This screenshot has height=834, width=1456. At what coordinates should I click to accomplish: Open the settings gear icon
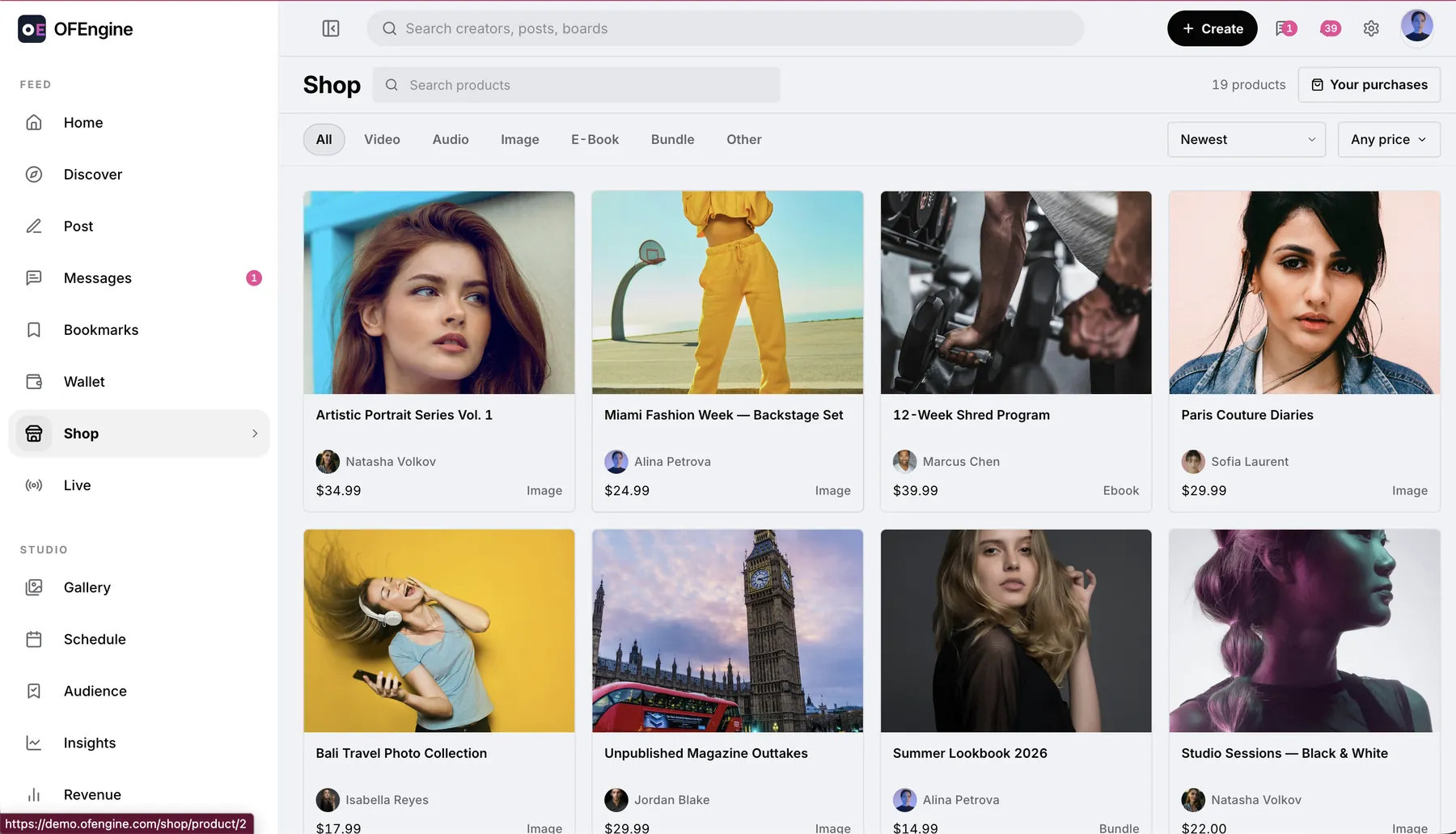(1371, 28)
